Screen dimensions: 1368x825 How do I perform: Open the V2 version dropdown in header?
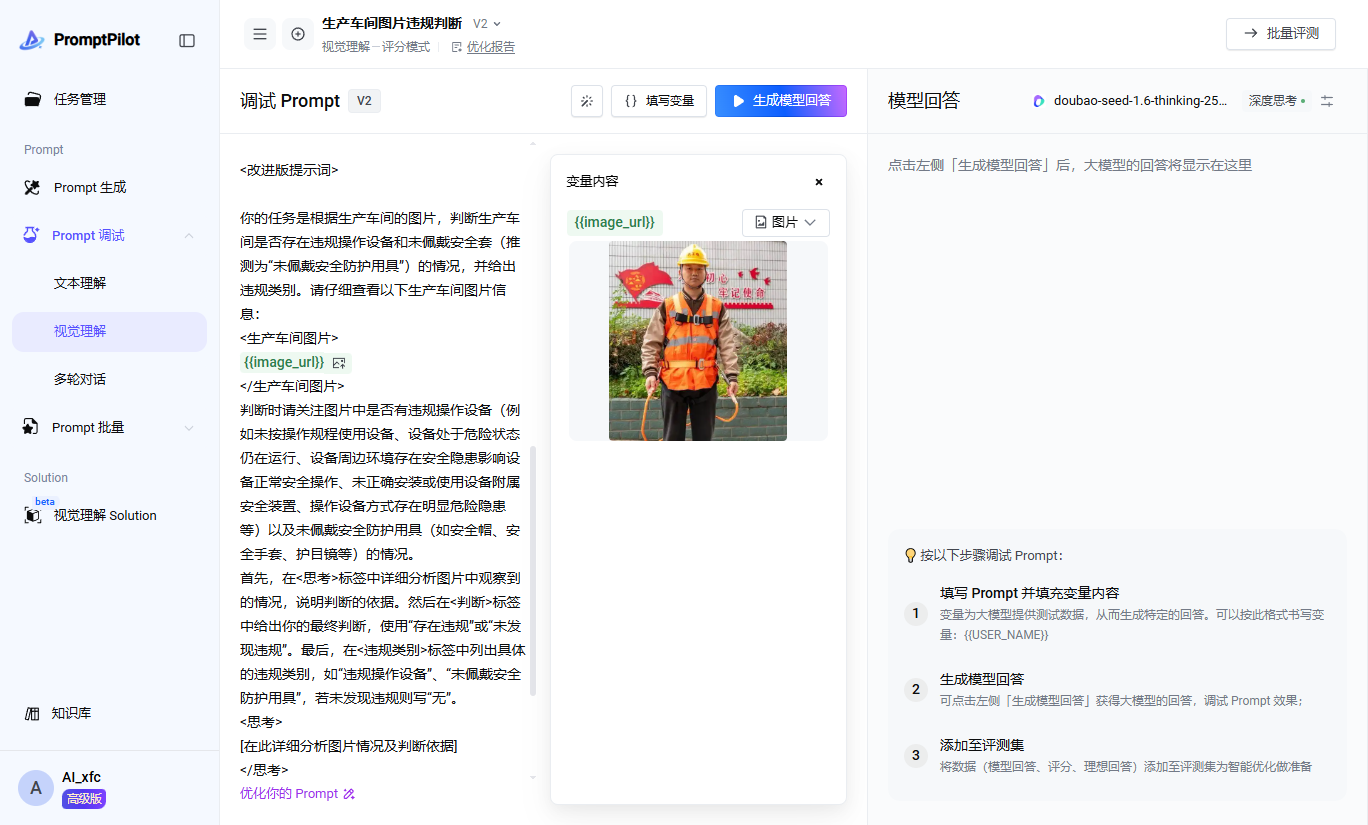coord(487,23)
